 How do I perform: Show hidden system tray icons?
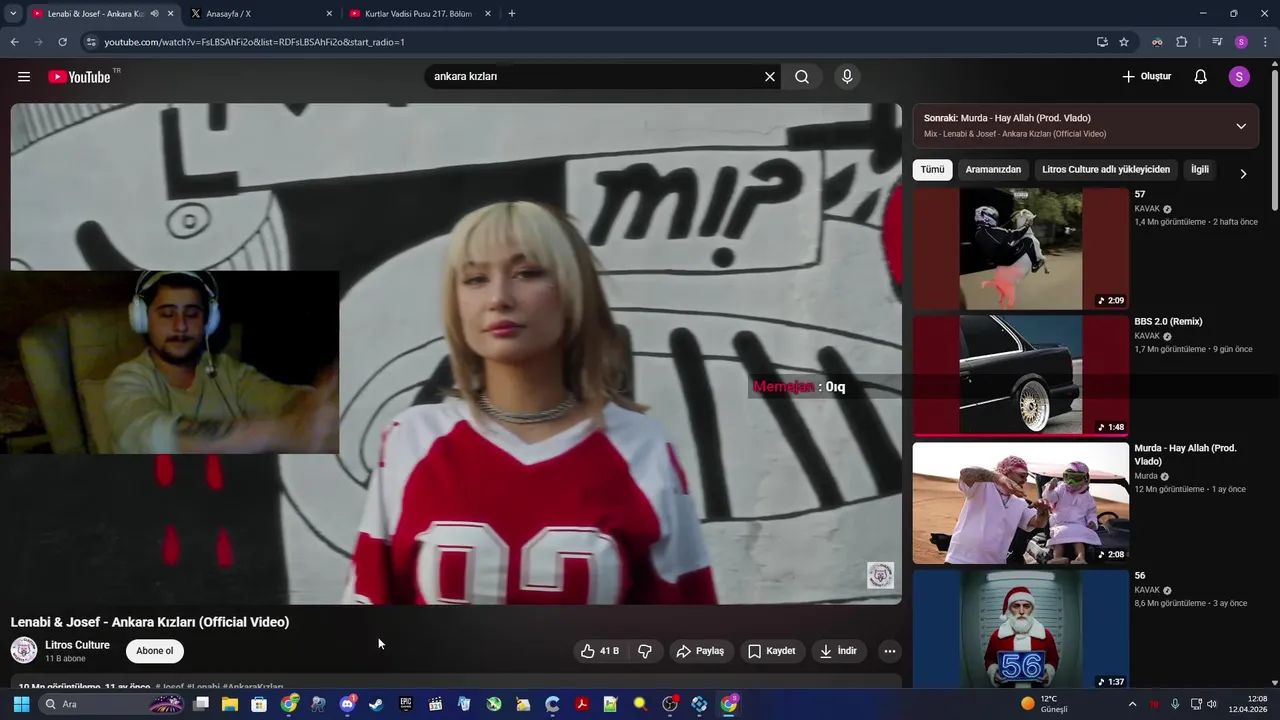[x=1132, y=704]
